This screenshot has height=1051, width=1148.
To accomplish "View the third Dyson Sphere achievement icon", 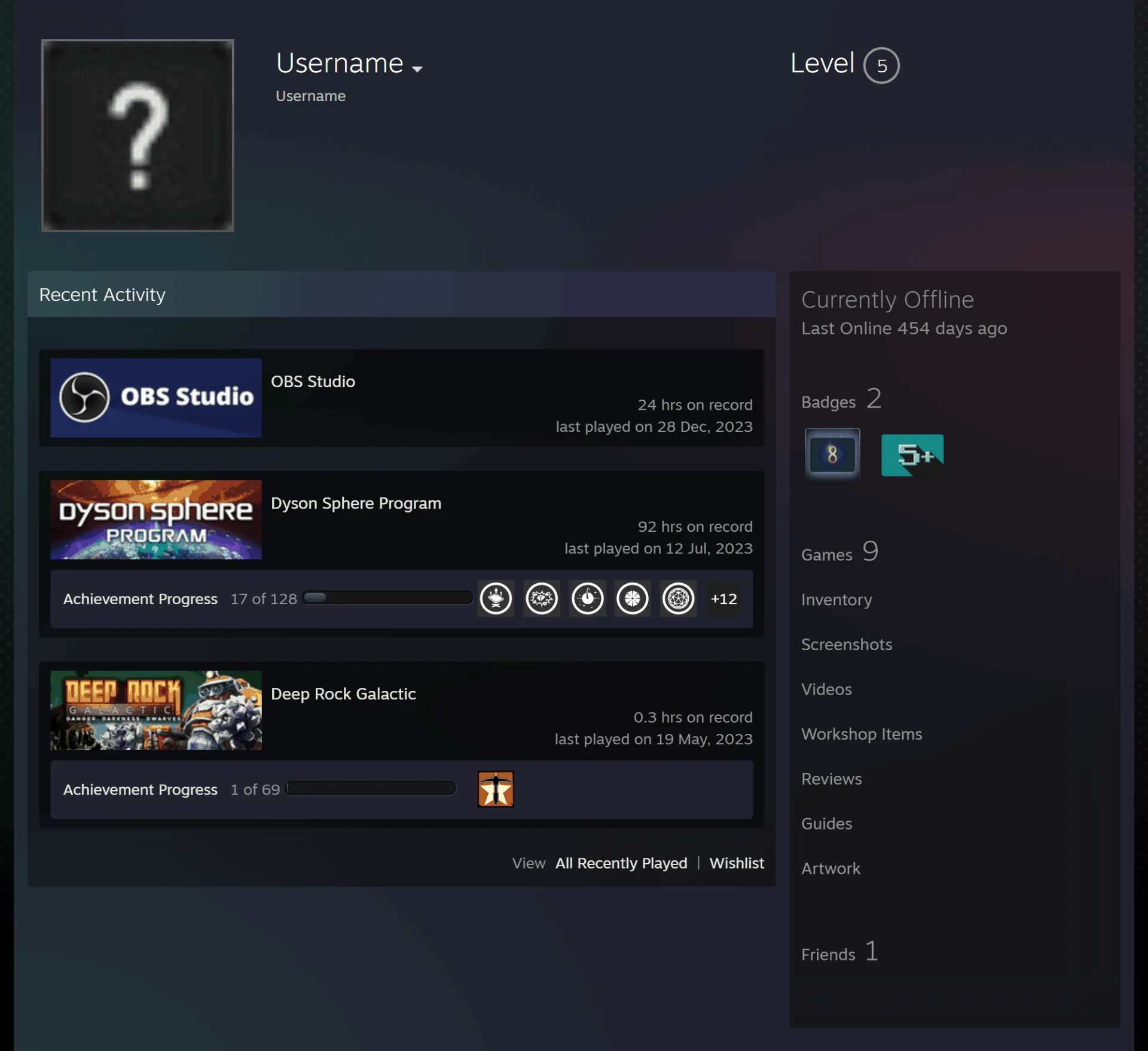I will pos(588,598).
